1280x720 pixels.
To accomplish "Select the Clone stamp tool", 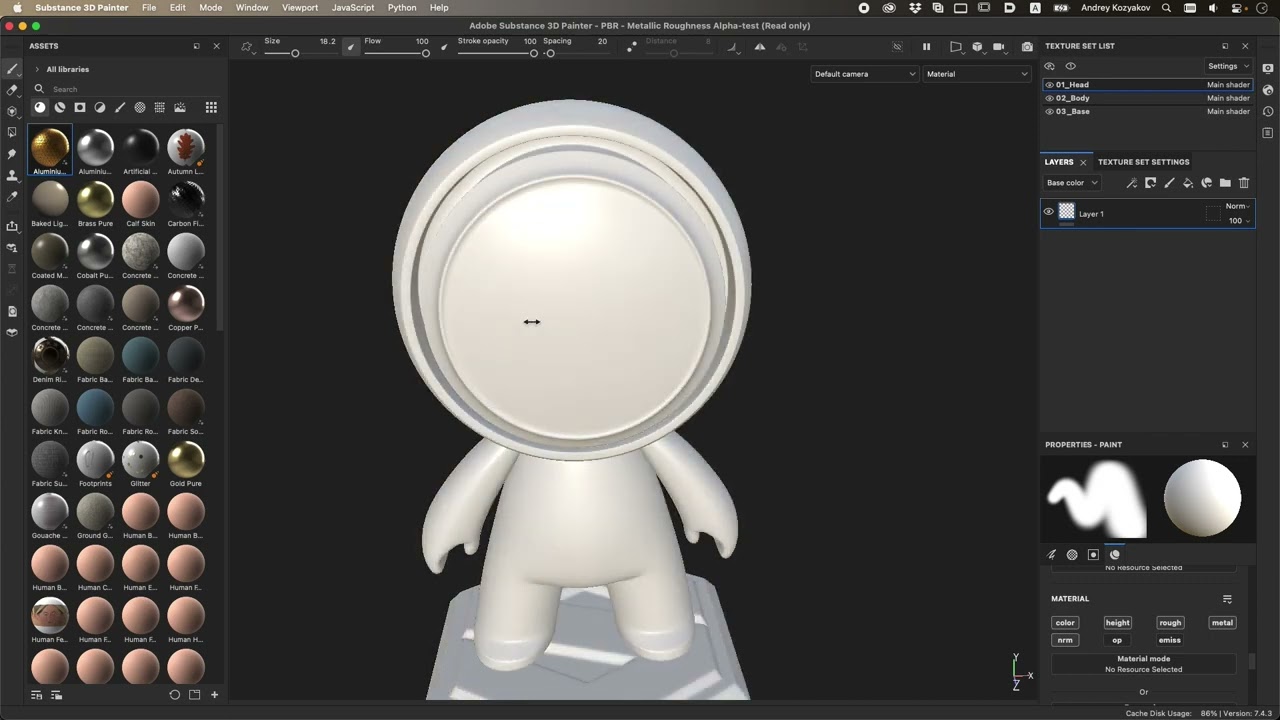I will tap(12, 175).
